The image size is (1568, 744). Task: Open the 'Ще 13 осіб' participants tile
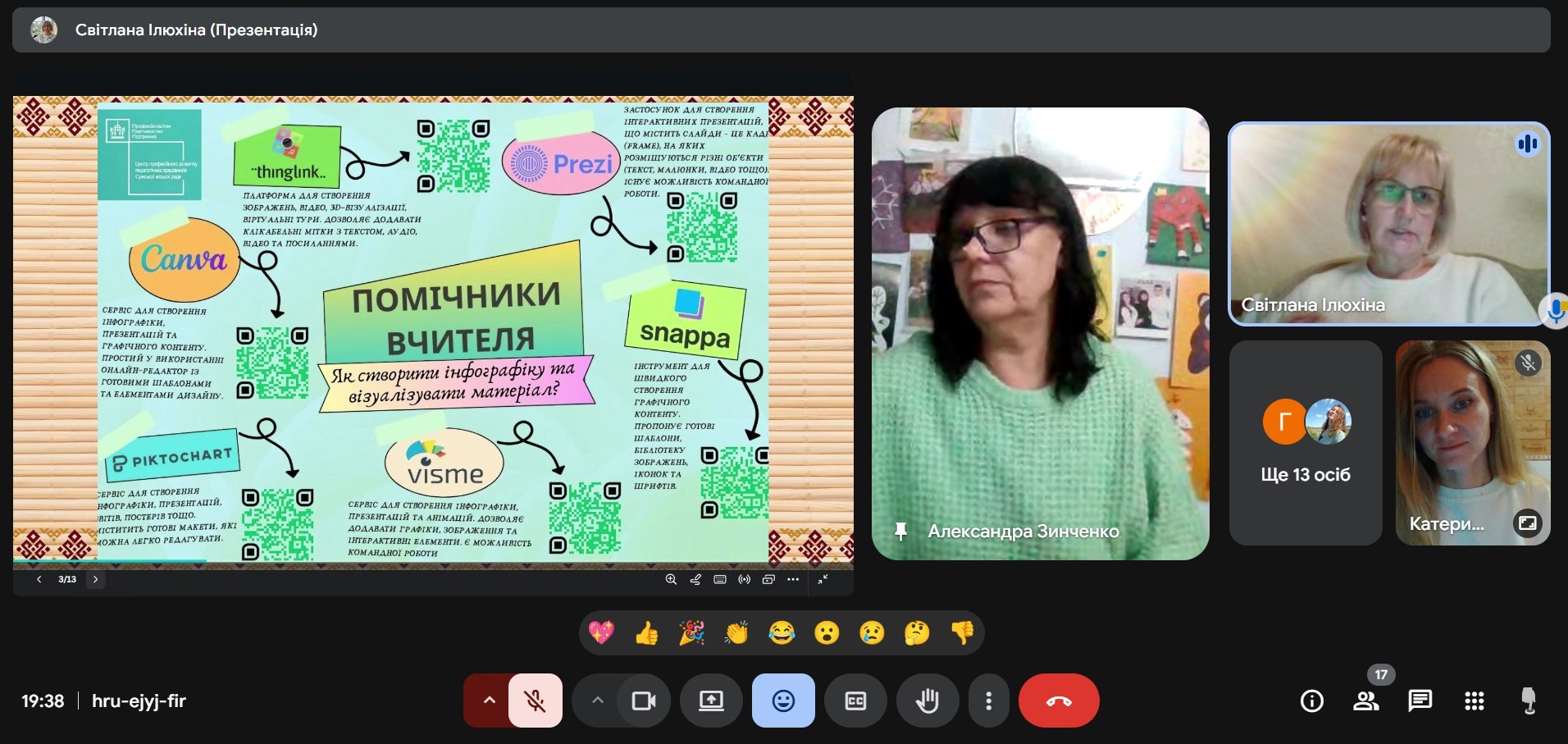(x=1305, y=443)
